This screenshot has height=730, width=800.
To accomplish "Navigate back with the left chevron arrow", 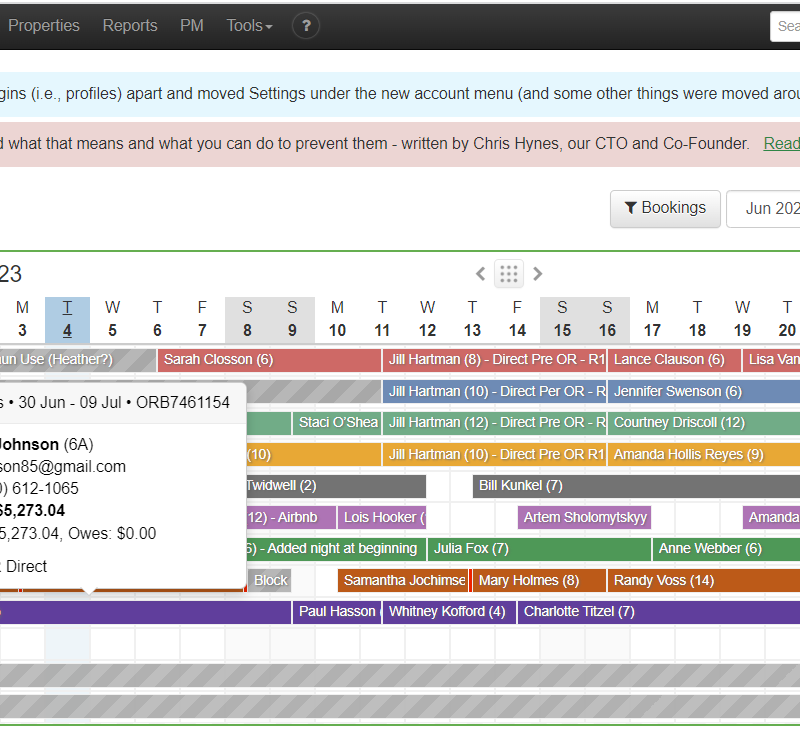I will tap(480, 273).
